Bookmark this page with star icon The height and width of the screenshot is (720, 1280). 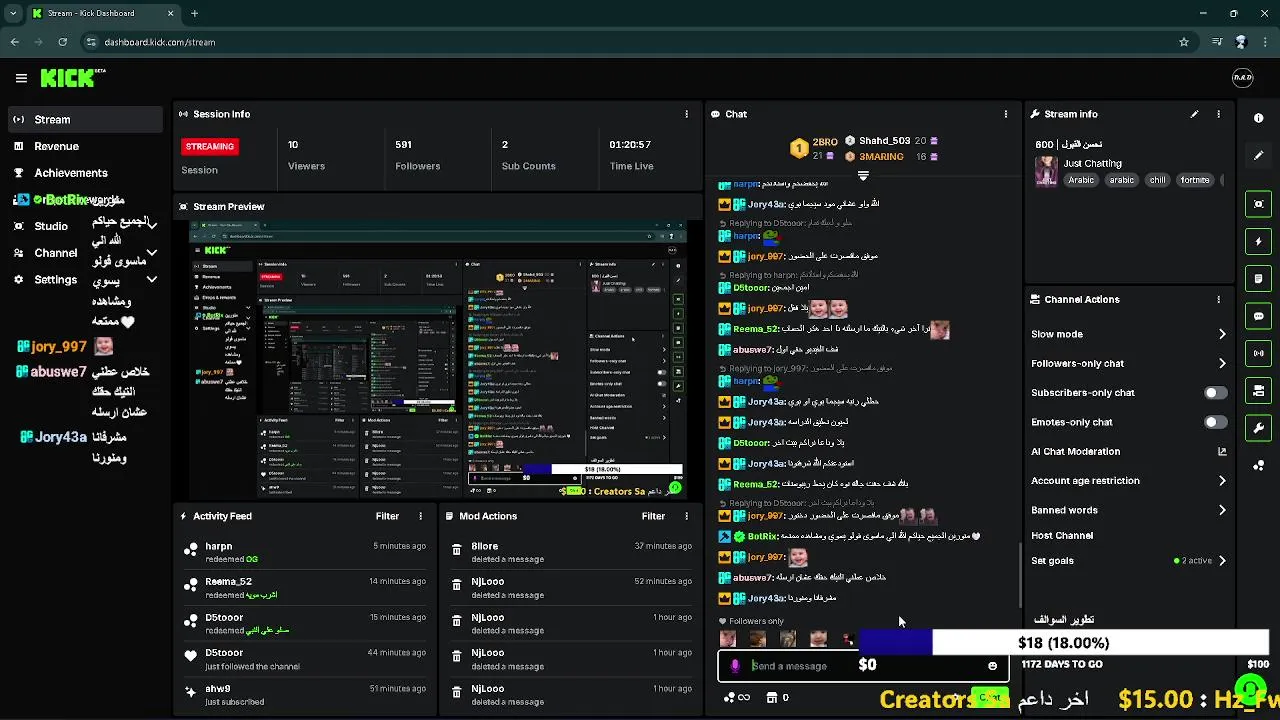(1184, 42)
